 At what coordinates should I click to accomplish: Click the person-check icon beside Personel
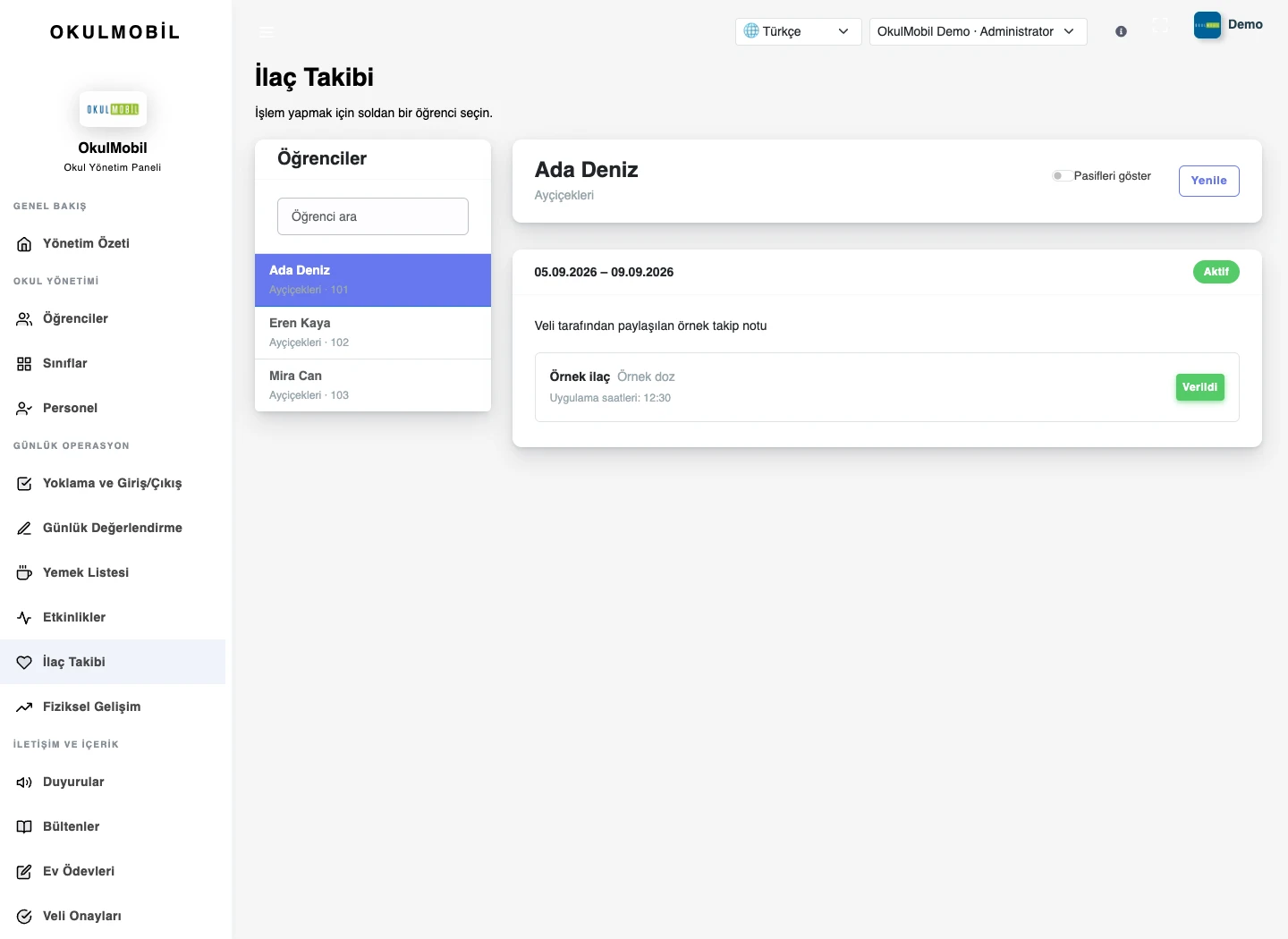(24, 408)
